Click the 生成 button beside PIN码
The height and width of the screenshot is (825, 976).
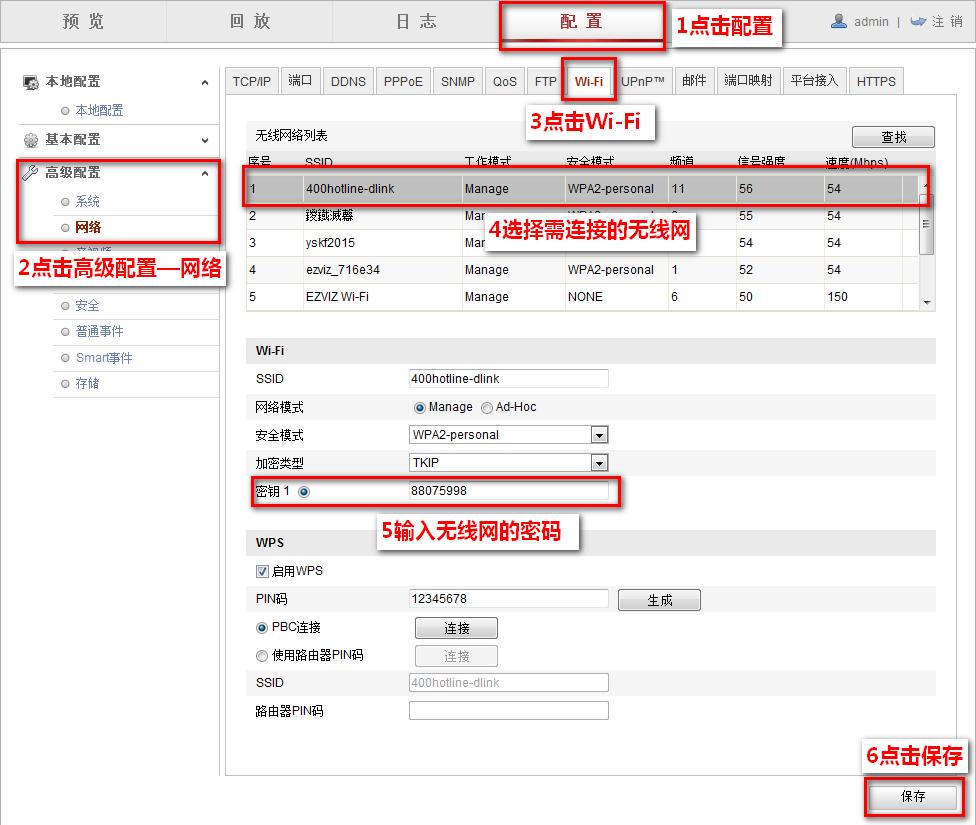tap(658, 599)
